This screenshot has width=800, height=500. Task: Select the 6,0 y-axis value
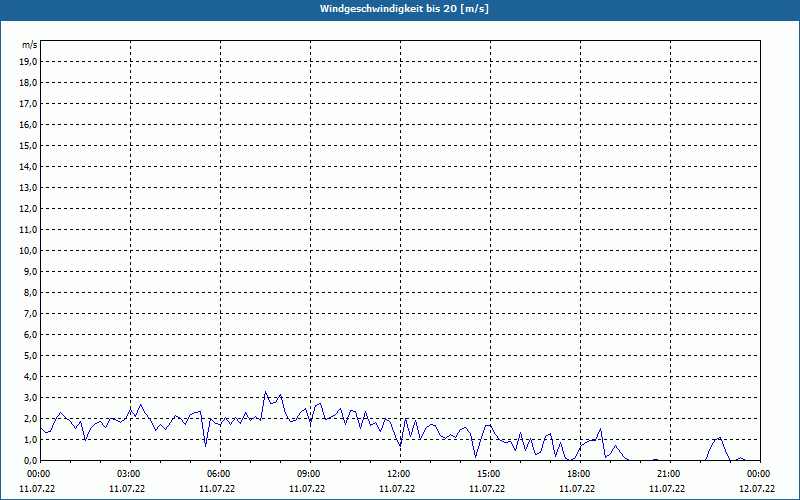pos(31,334)
